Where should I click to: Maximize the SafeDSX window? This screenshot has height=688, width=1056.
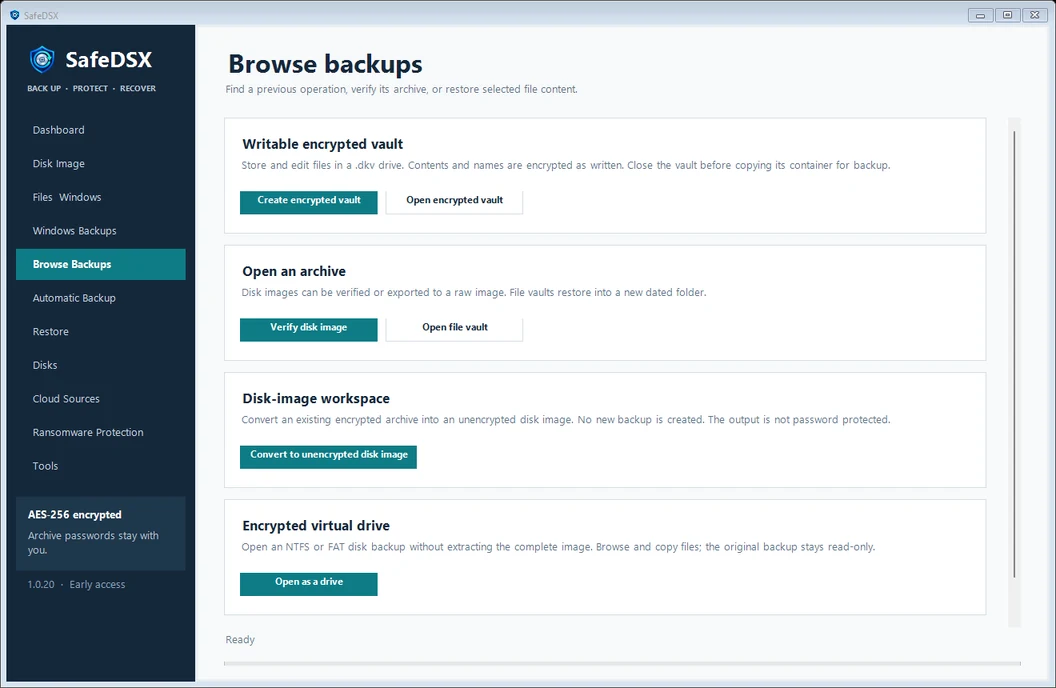[1008, 15]
